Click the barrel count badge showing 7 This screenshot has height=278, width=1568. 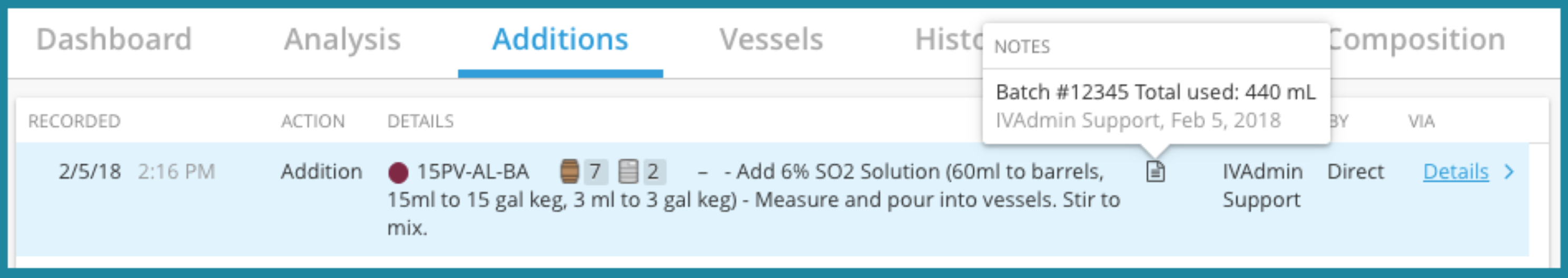pos(595,172)
